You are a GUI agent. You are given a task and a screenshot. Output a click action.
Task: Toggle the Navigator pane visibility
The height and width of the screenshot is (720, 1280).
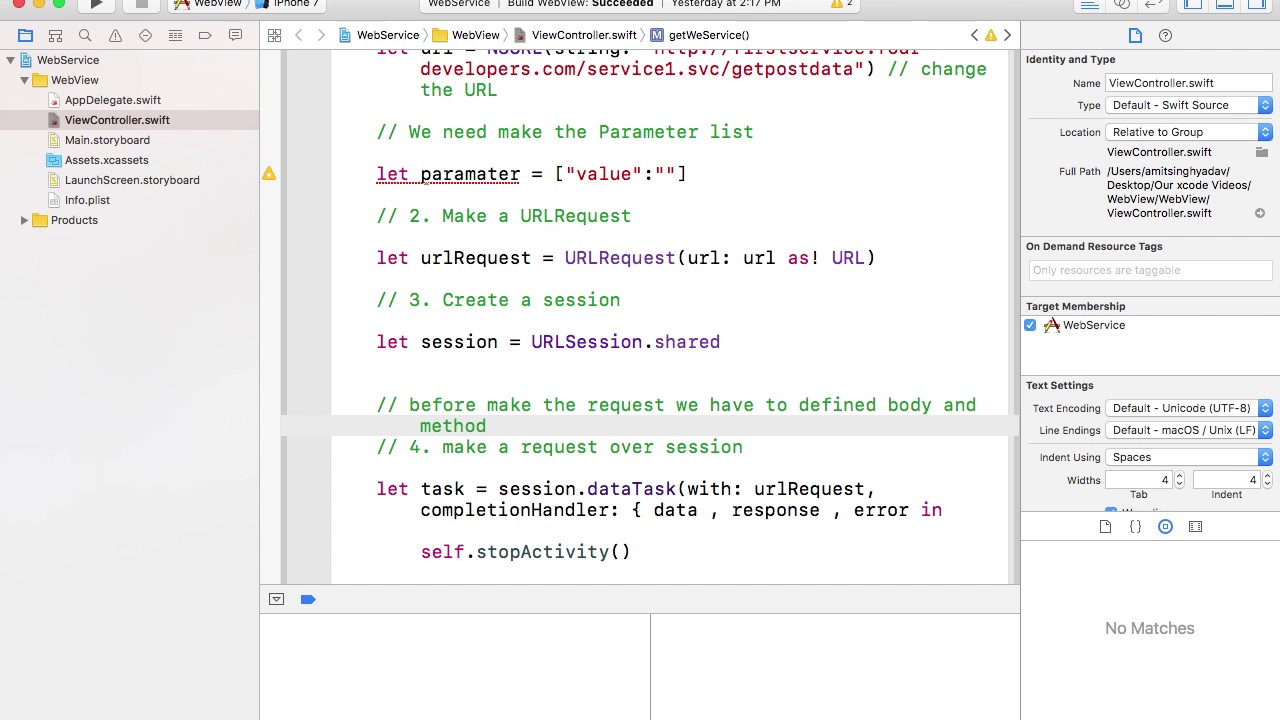point(1193,4)
